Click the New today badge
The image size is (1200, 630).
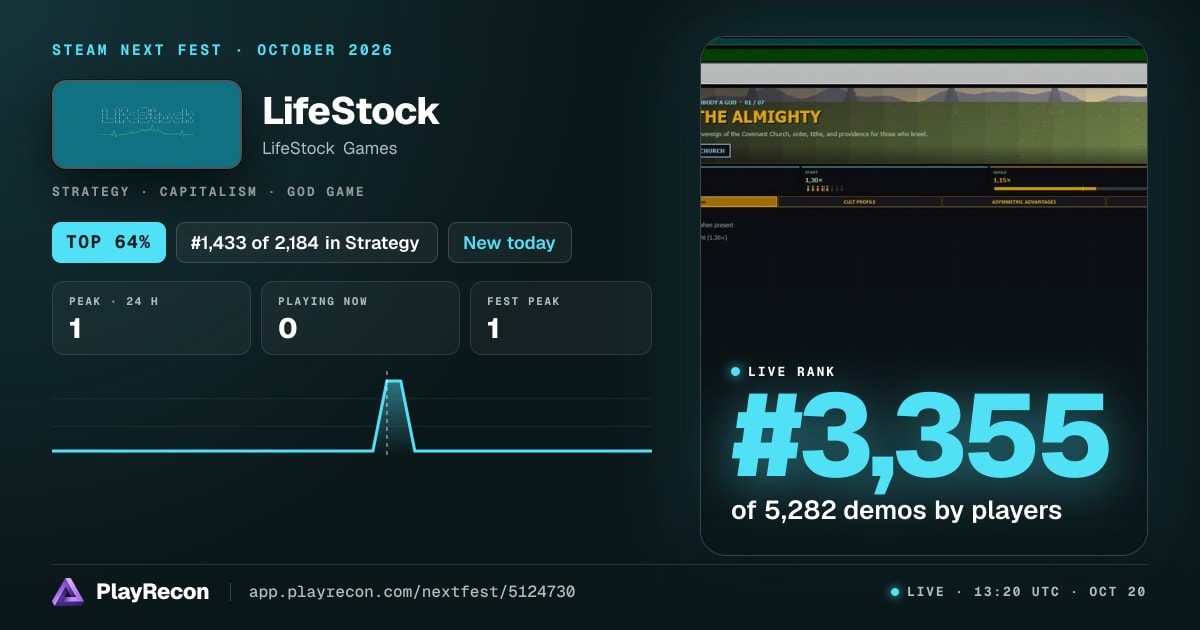tap(510, 242)
